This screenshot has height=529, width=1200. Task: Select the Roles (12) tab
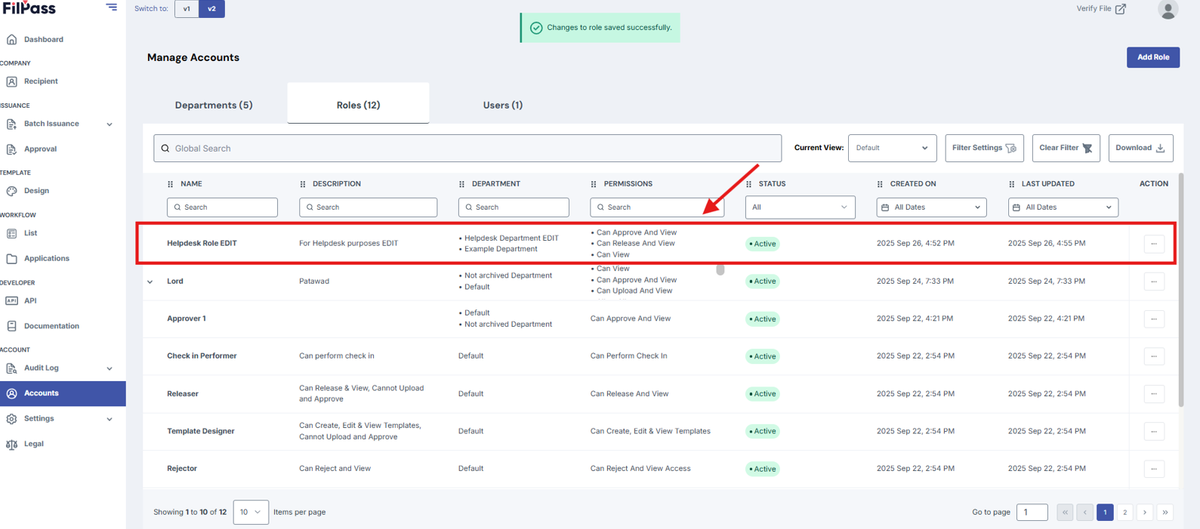(x=358, y=105)
